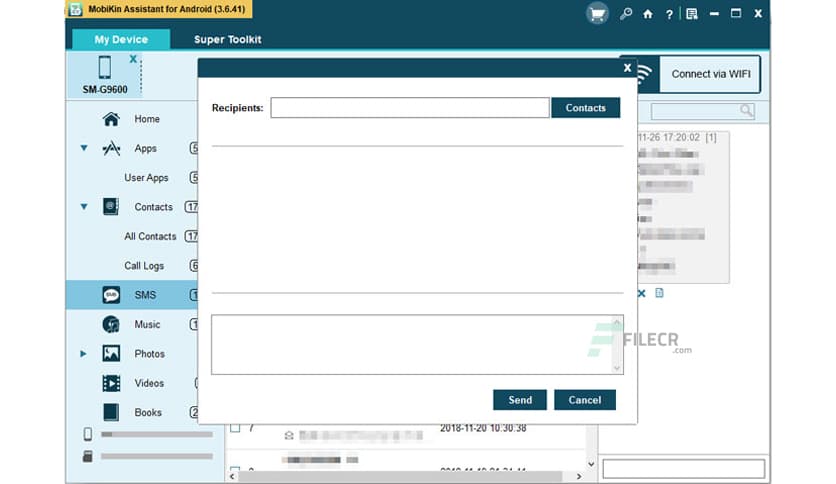Open All Contacts in sidebar
836x484 pixels.
150,236
